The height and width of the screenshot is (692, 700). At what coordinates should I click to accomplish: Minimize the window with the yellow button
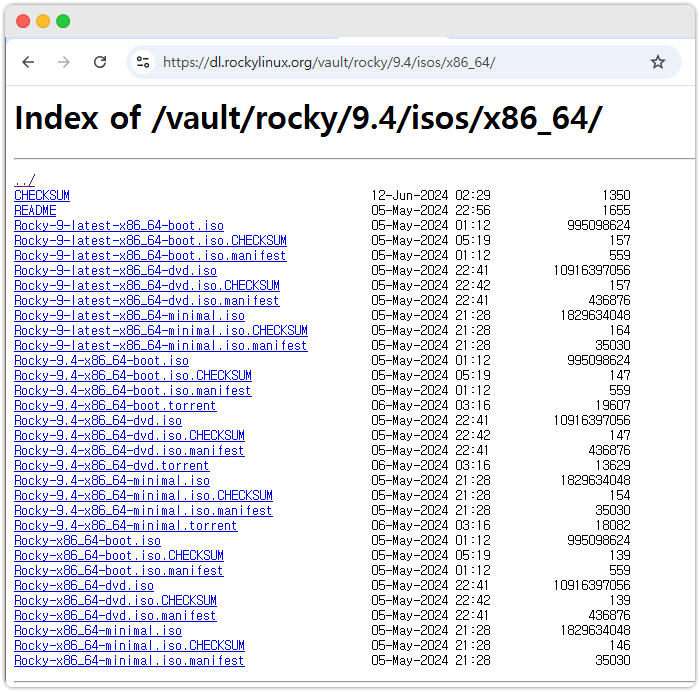tap(43, 21)
